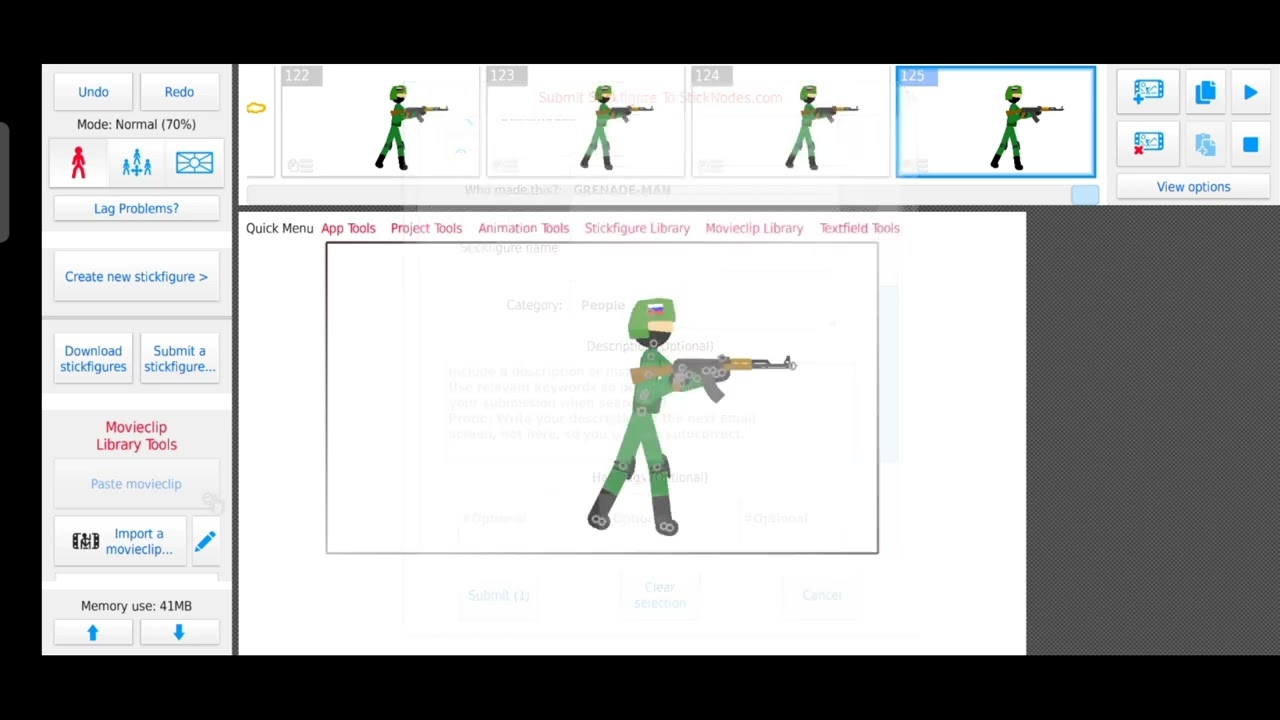Select frame 124 thumbnail
The image size is (1280, 720).
pyautogui.click(x=790, y=122)
